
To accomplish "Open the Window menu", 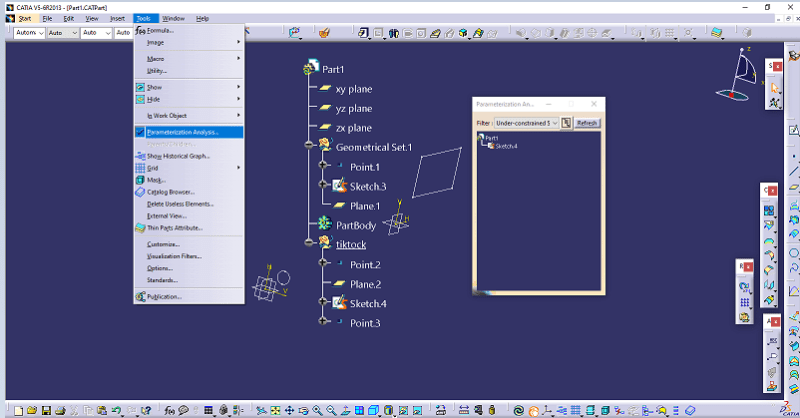I will point(173,18).
